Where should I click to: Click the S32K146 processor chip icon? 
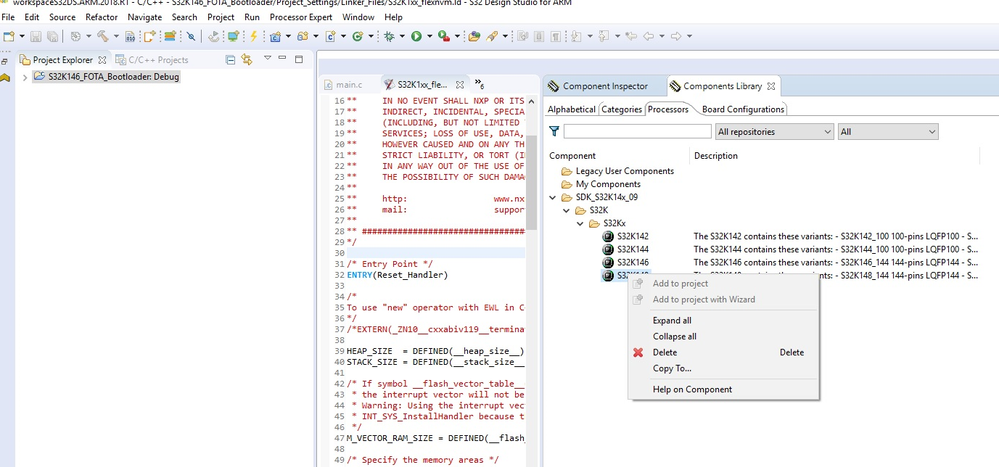tap(607, 262)
